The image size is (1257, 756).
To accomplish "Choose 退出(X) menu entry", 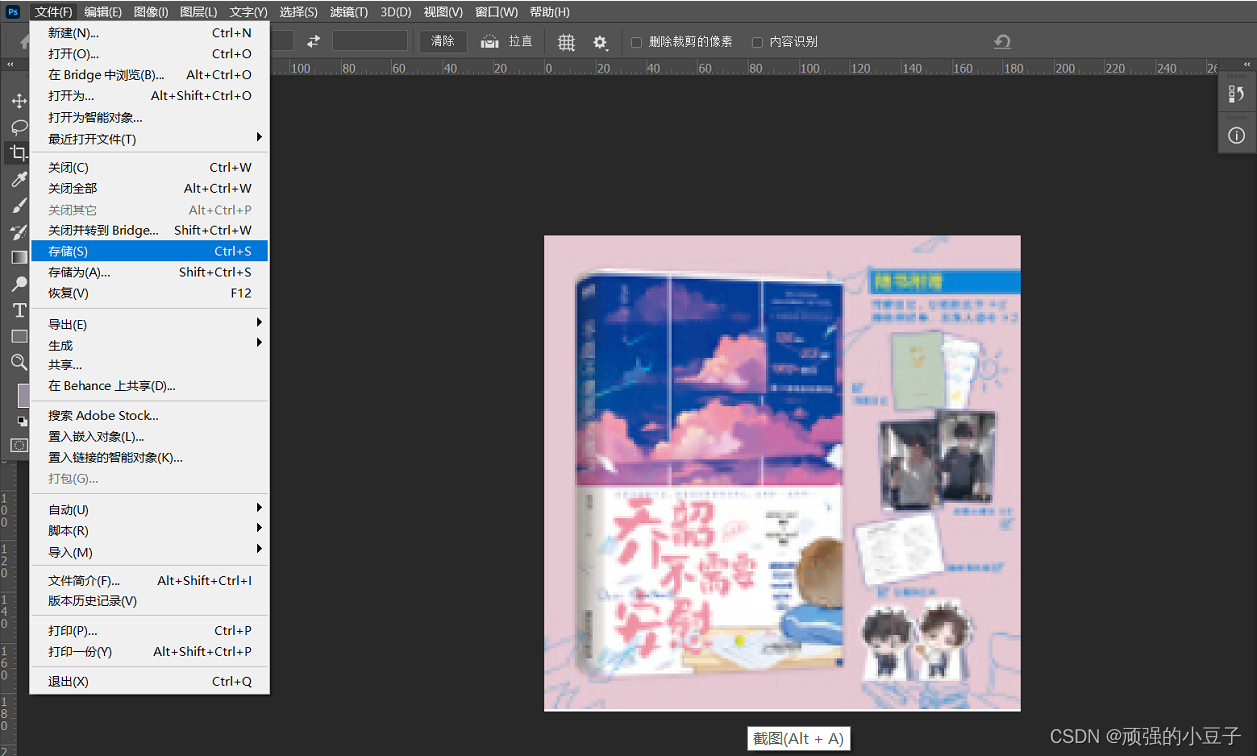I will click(150, 681).
